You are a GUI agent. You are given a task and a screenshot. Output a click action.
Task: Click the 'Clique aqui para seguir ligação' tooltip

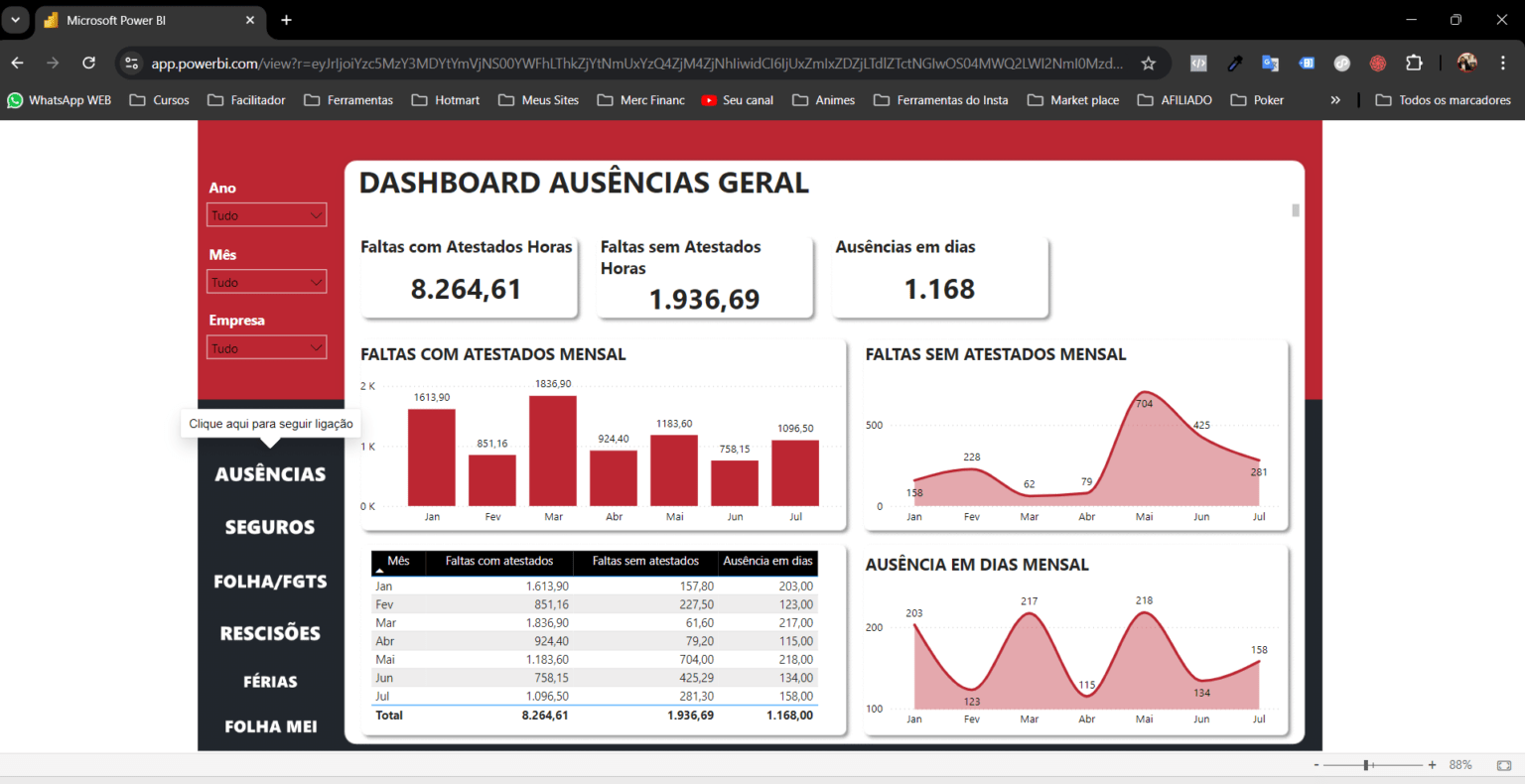tap(270, 424)
